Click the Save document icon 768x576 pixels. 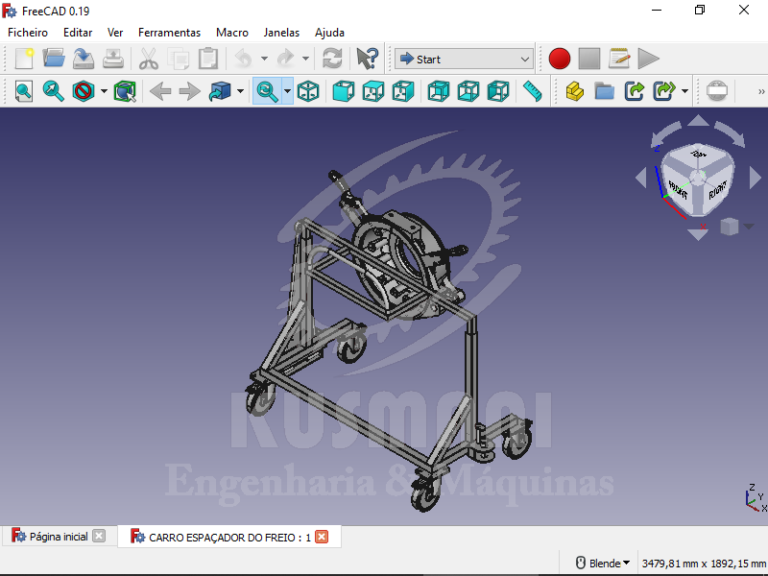(x=83, y=59)
